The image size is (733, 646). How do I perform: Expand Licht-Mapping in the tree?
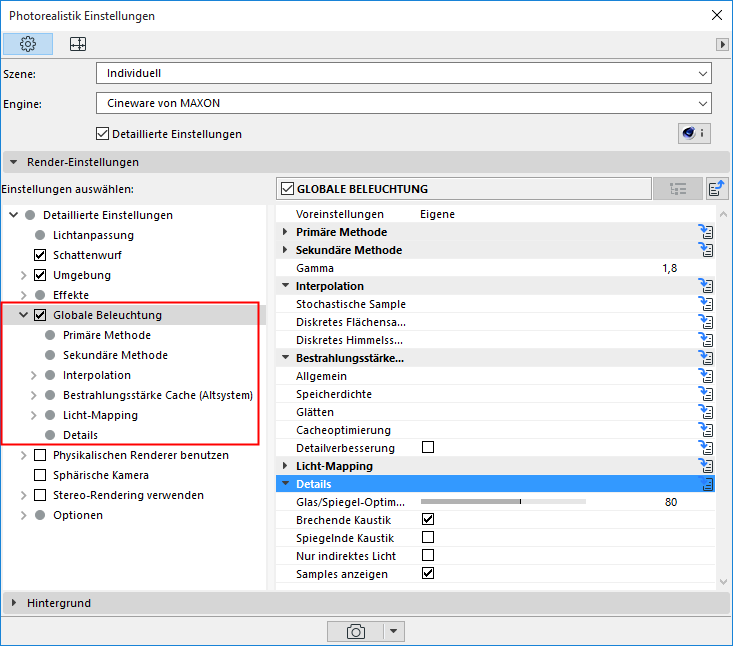pyautogui.click(x=33, y=415)
